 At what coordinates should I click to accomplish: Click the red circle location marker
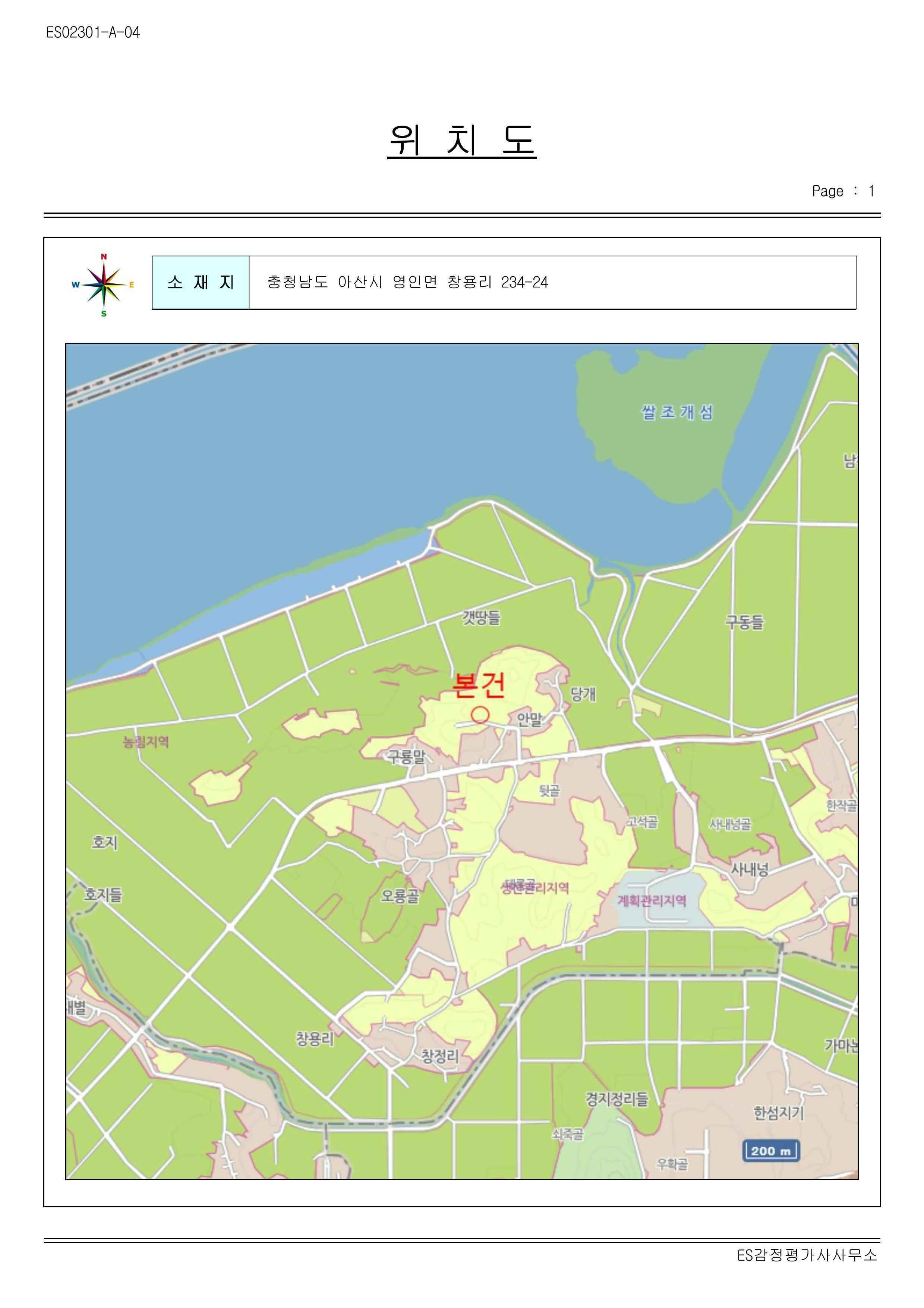(x=480, y=714)
